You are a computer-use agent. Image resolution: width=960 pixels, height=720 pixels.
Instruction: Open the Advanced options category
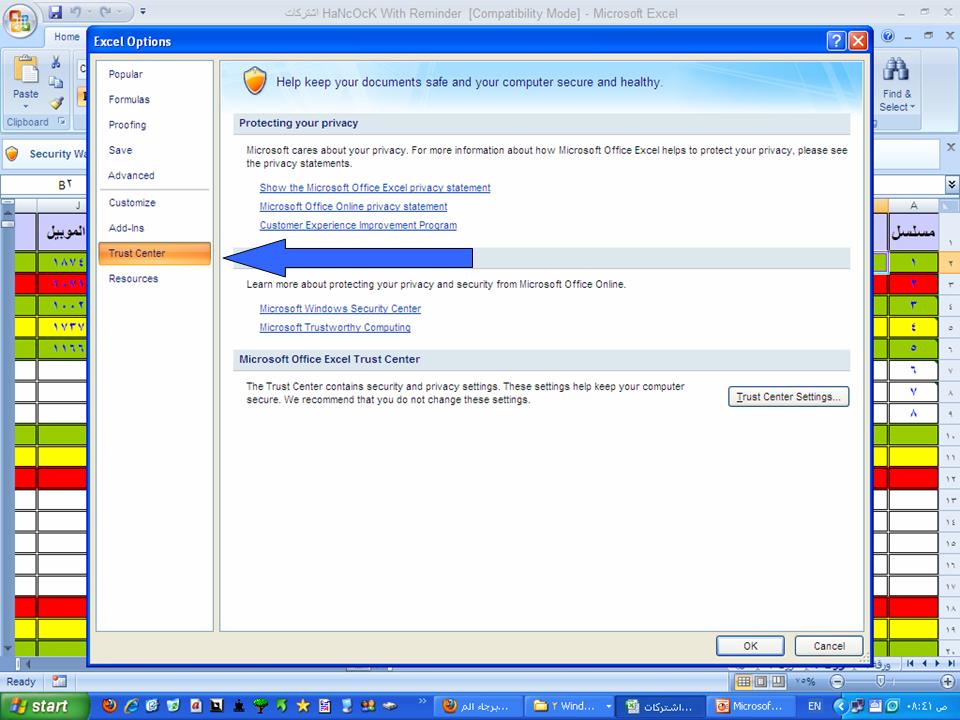point(131,175)
